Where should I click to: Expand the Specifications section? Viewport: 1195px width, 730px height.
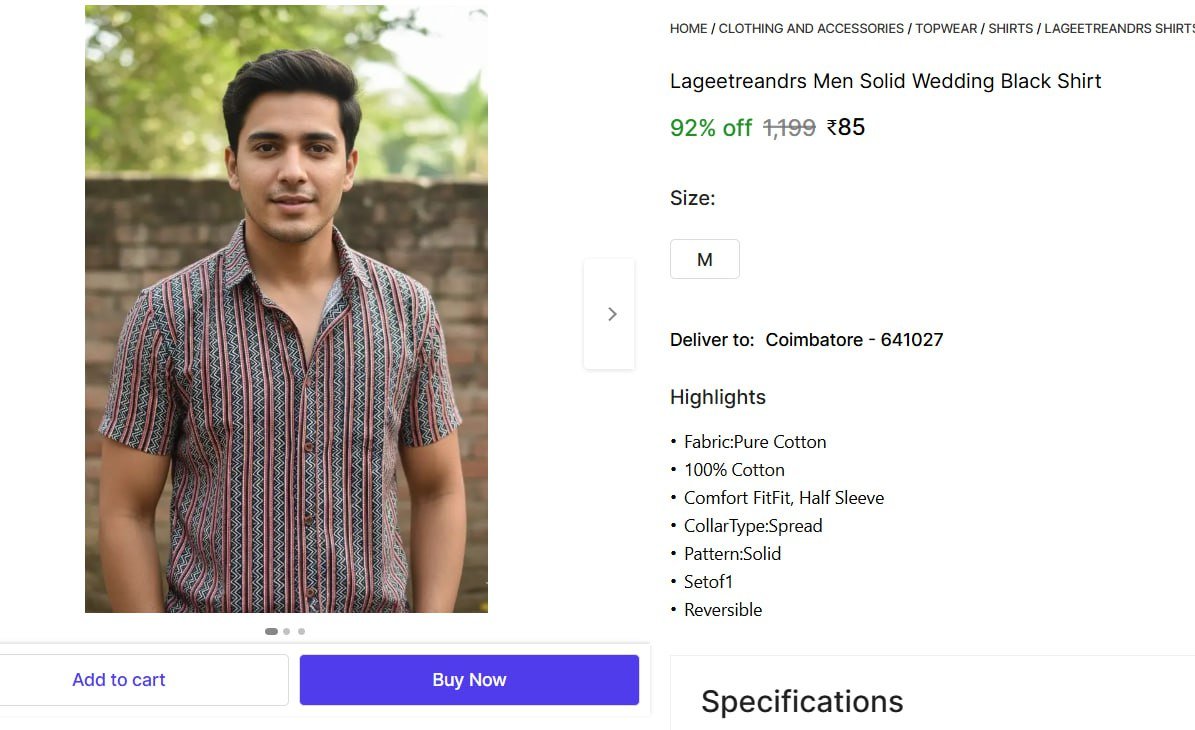pos(802,701)
